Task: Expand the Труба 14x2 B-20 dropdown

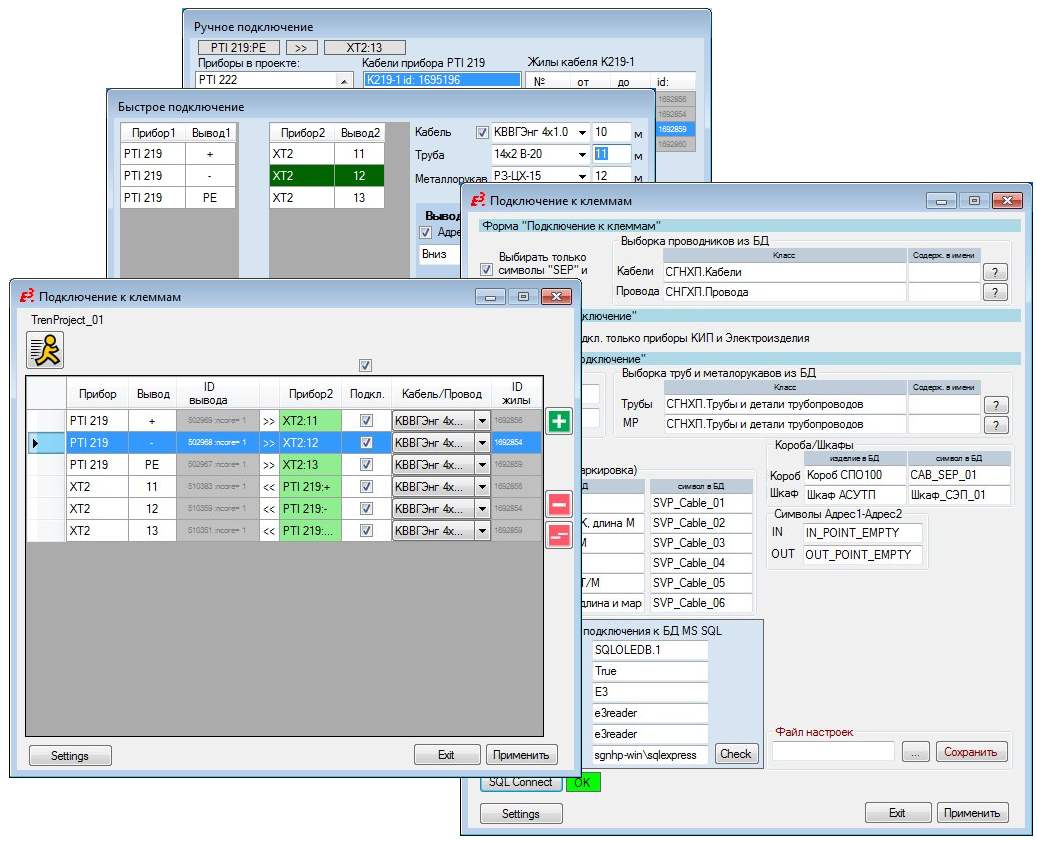Action: pos(581,155)
